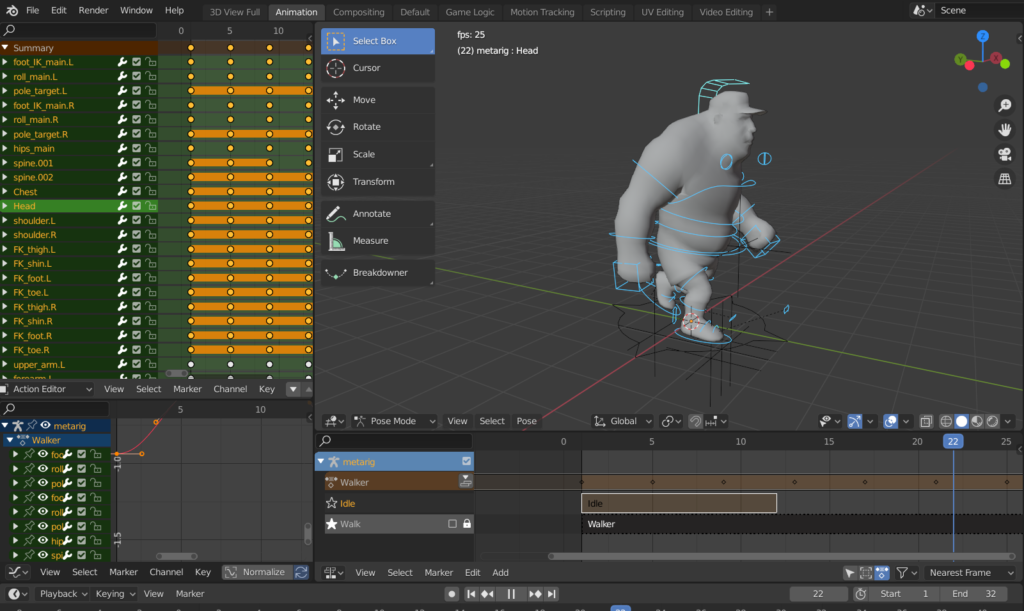Expand the Head channel row

pyautogui.click(x=5, y=206)
